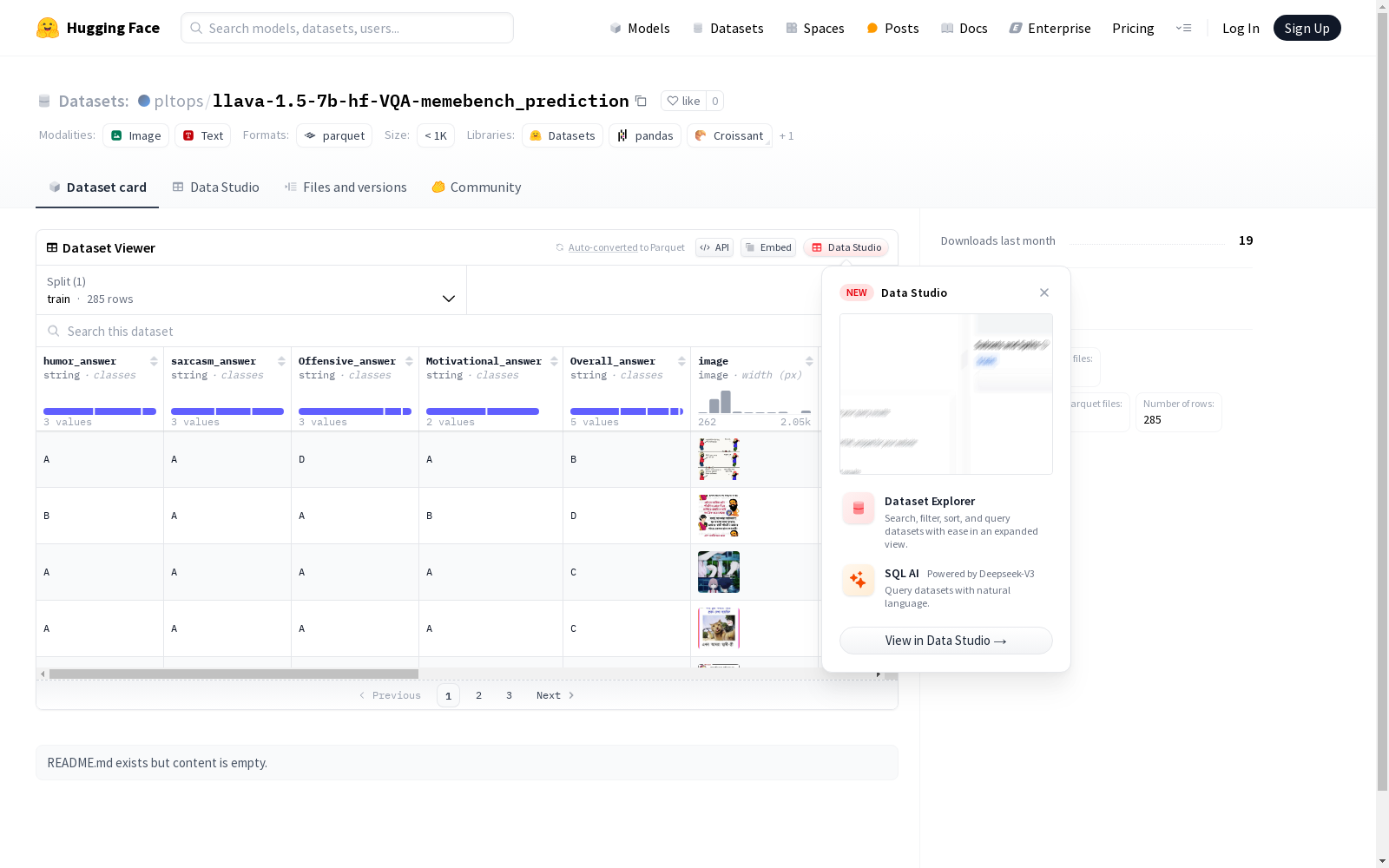
Task: Expand the train split dropdown
Action: [252, 290]
